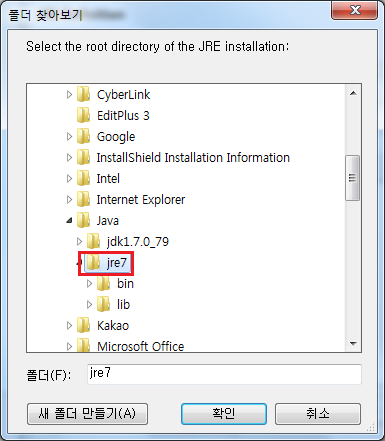The image size is (385, 441).
Task: Select the Kakao folder name
Action: coord(113,326)
